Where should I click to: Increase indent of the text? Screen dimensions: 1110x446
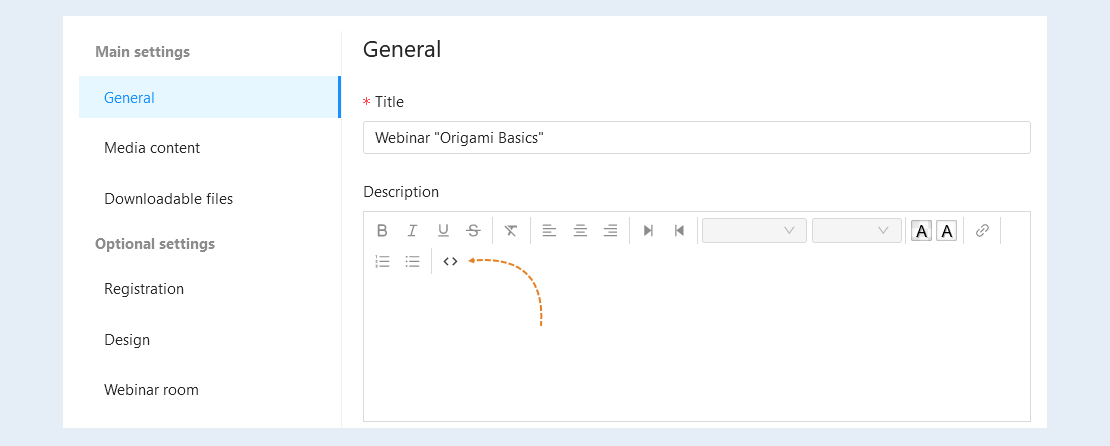point(648,230)
